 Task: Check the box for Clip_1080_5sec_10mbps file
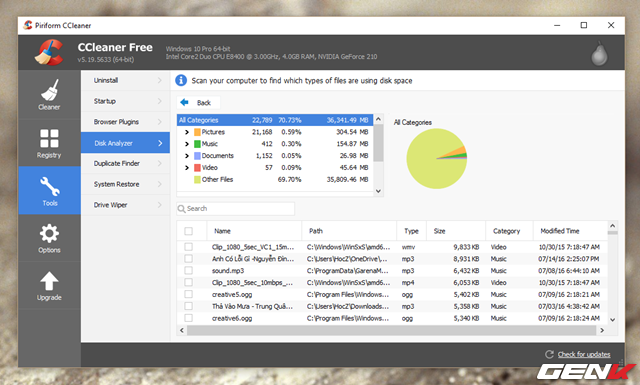click(x=188, y=282)
